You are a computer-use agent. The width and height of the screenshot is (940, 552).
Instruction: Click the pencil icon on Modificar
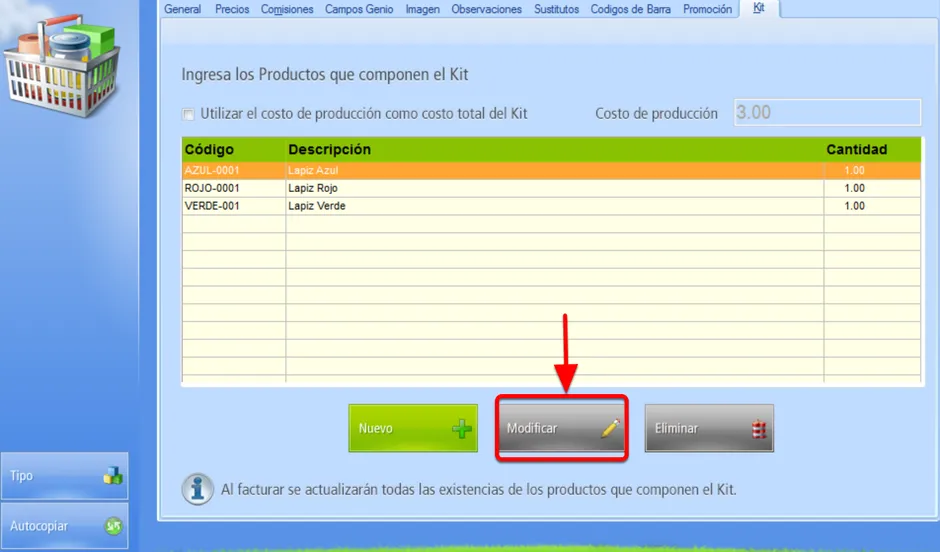click(610, 428)
